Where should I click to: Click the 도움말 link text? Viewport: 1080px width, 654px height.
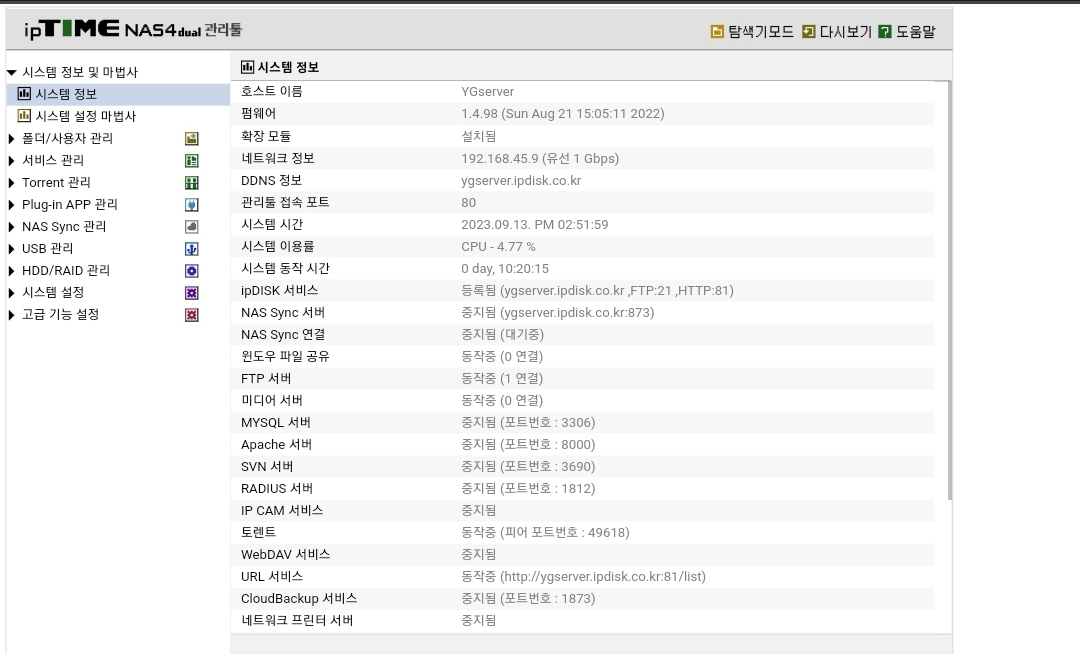(x=915, y=32)
